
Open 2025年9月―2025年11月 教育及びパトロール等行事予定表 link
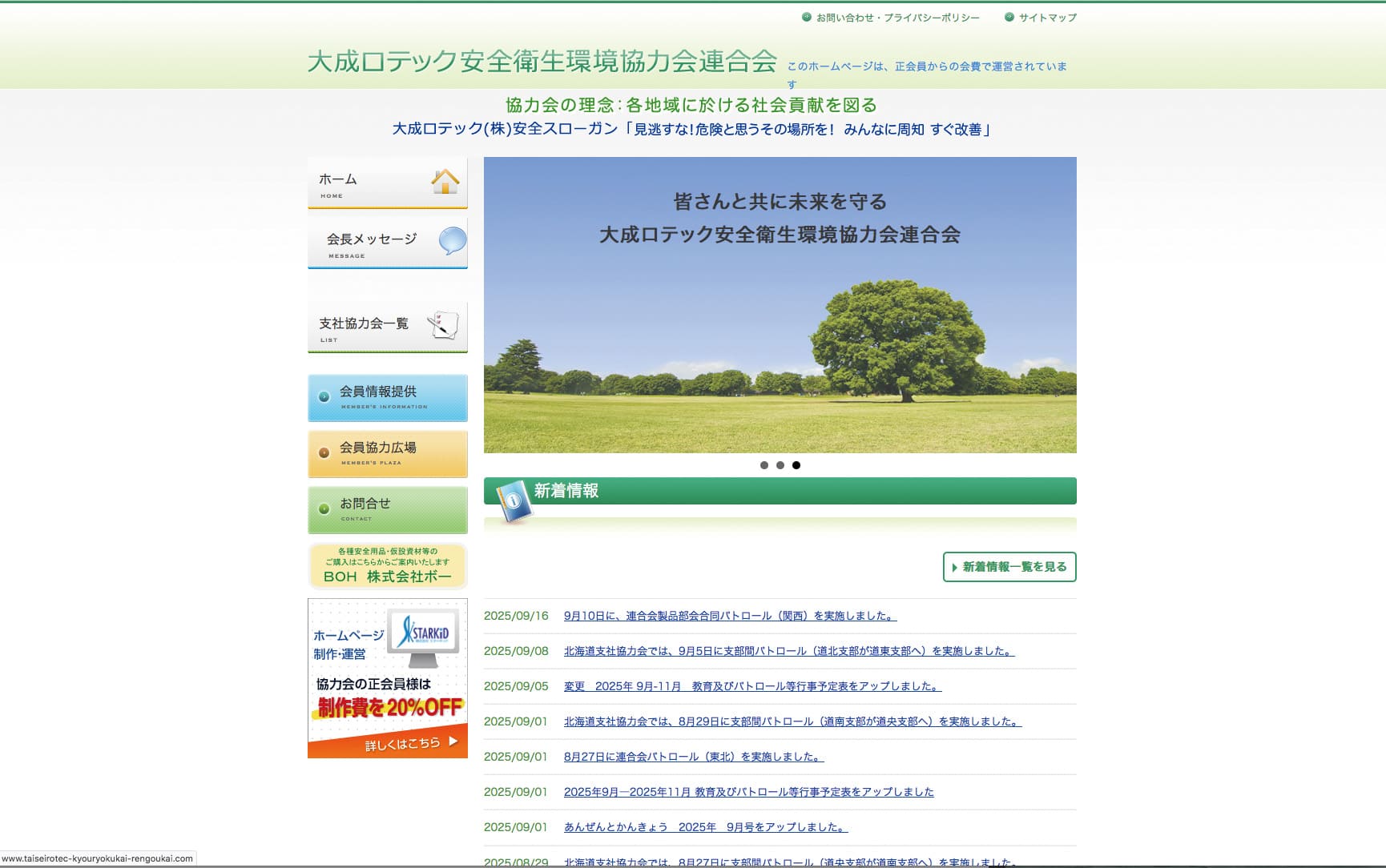pos(749,792)
